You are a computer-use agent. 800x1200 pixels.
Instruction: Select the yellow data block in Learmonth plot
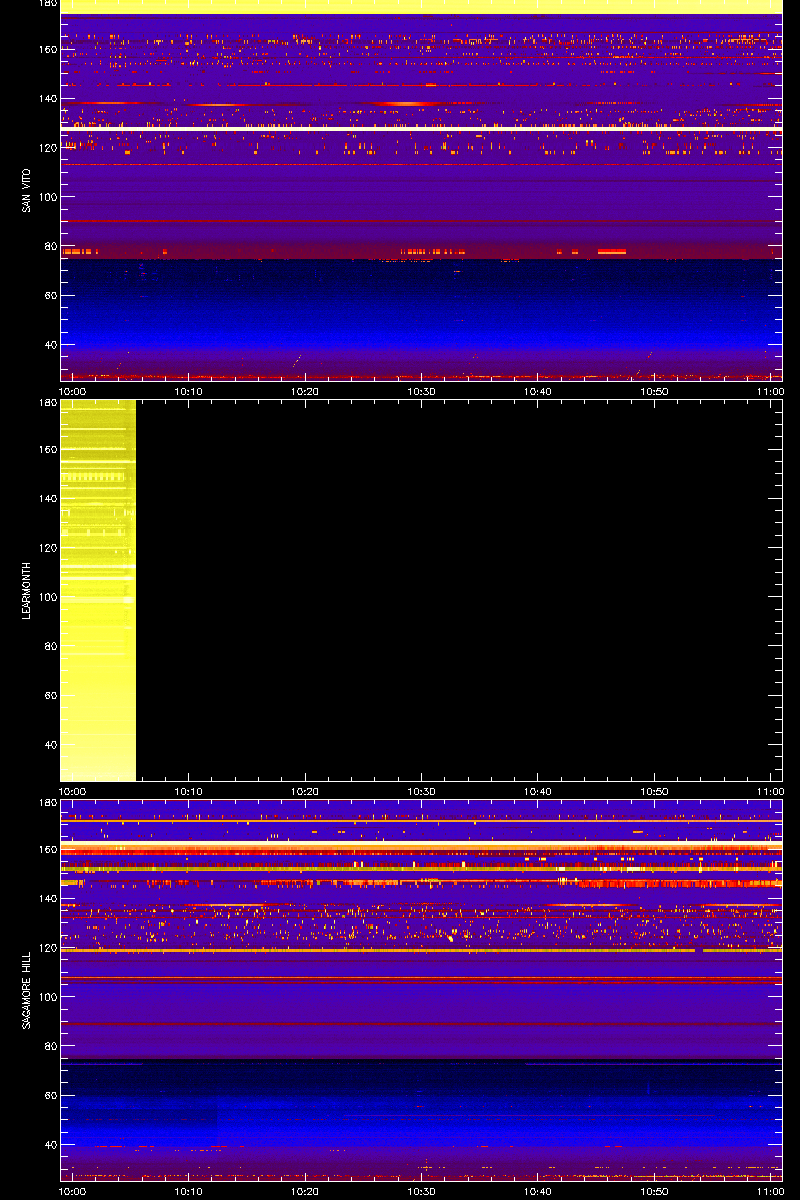[98, 590]
